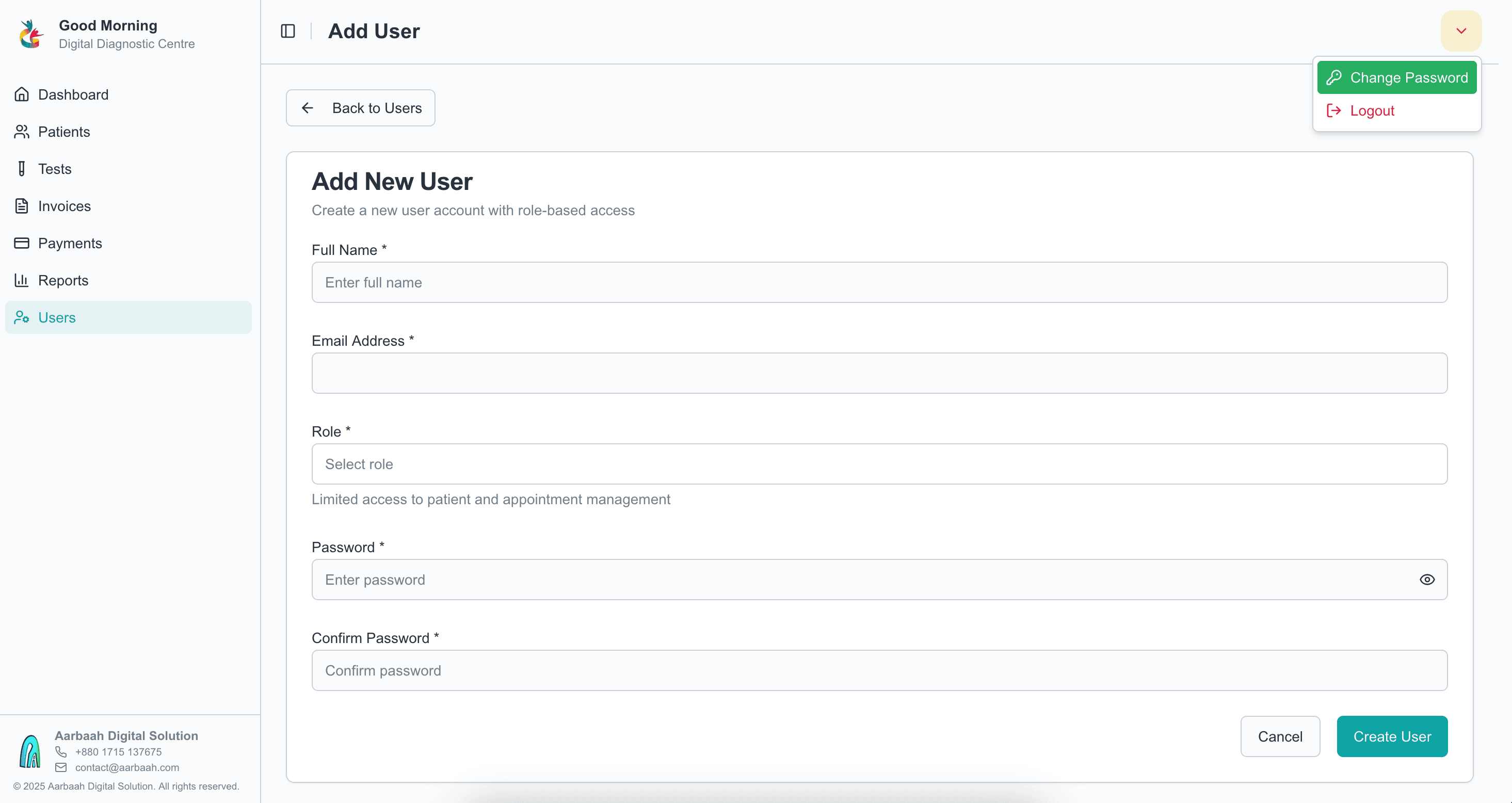1512x803 pixels.
Task: Click the phone icon in footer
Action: pos(61,752)
